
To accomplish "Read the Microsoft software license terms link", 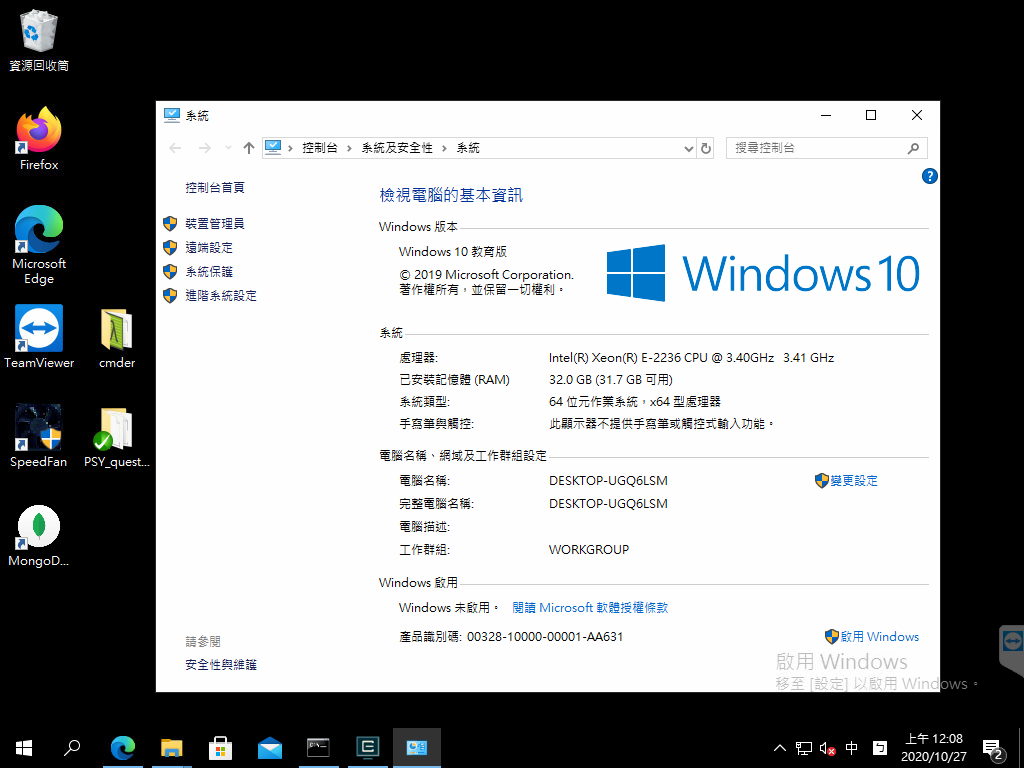I will pos(590,607).
